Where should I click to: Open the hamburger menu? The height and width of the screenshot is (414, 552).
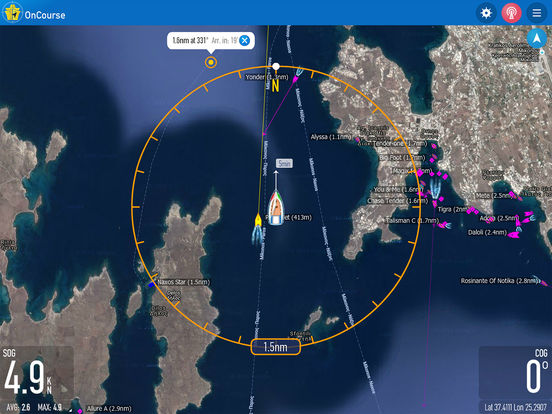click(x=537, y=13)
